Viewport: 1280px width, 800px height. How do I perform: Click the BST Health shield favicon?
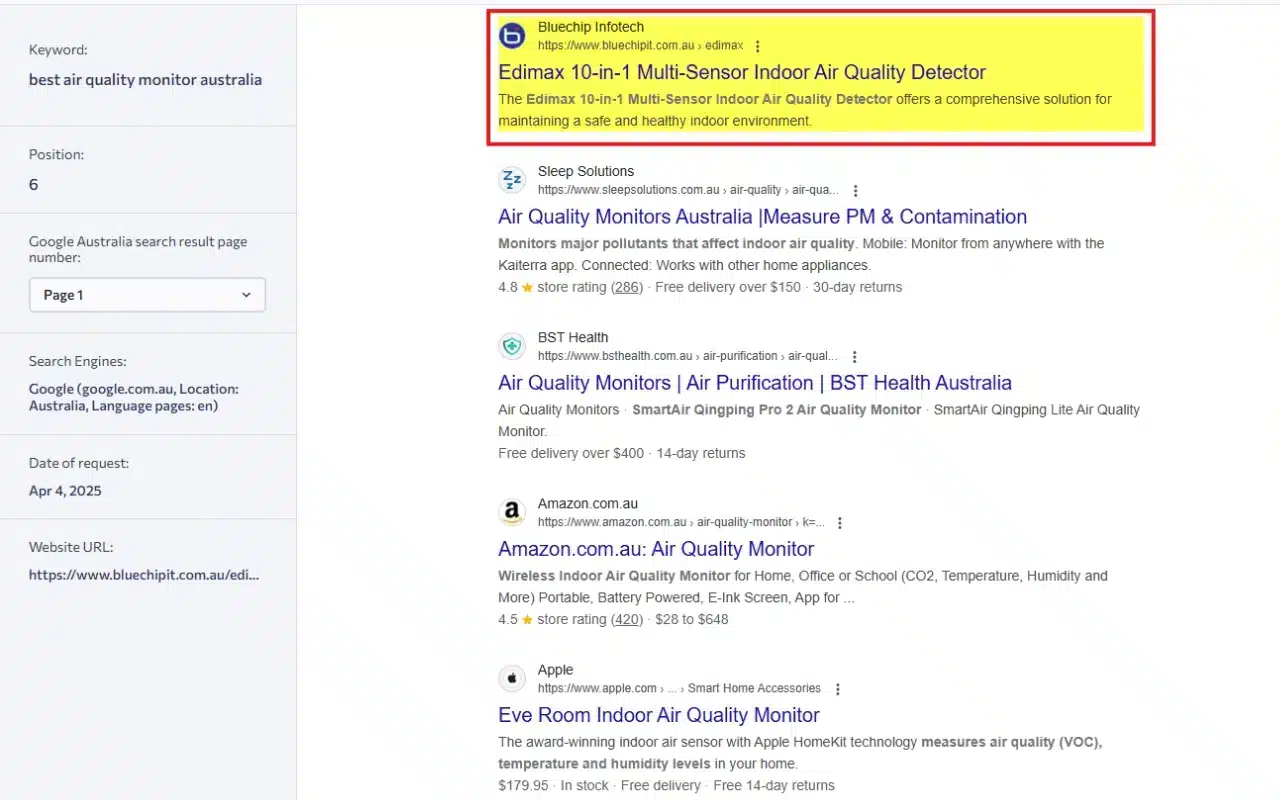tap(512, 346)
